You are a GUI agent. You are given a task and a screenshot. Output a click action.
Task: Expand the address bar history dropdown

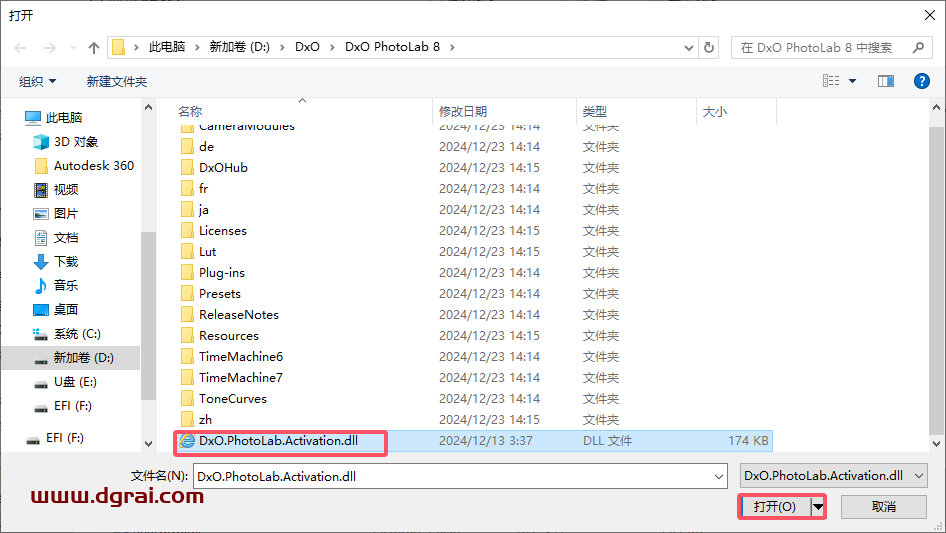point(688,47)
